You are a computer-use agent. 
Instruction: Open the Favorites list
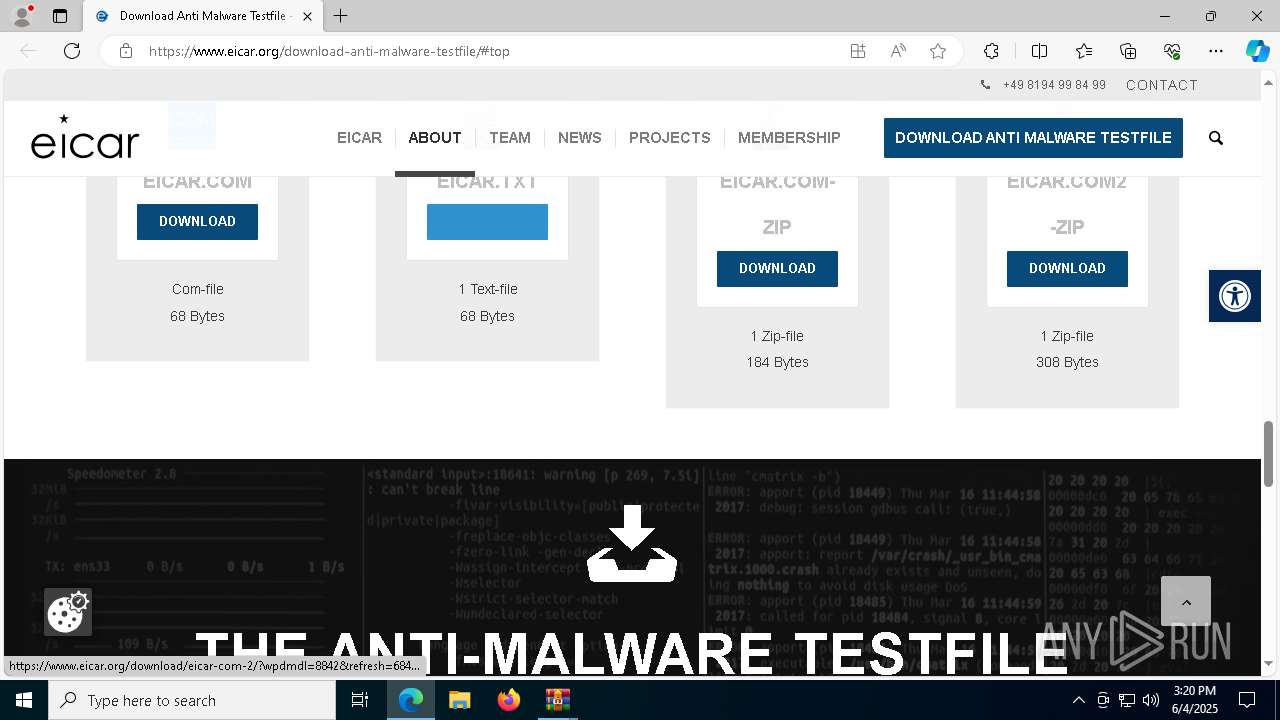pos(1084,51)
